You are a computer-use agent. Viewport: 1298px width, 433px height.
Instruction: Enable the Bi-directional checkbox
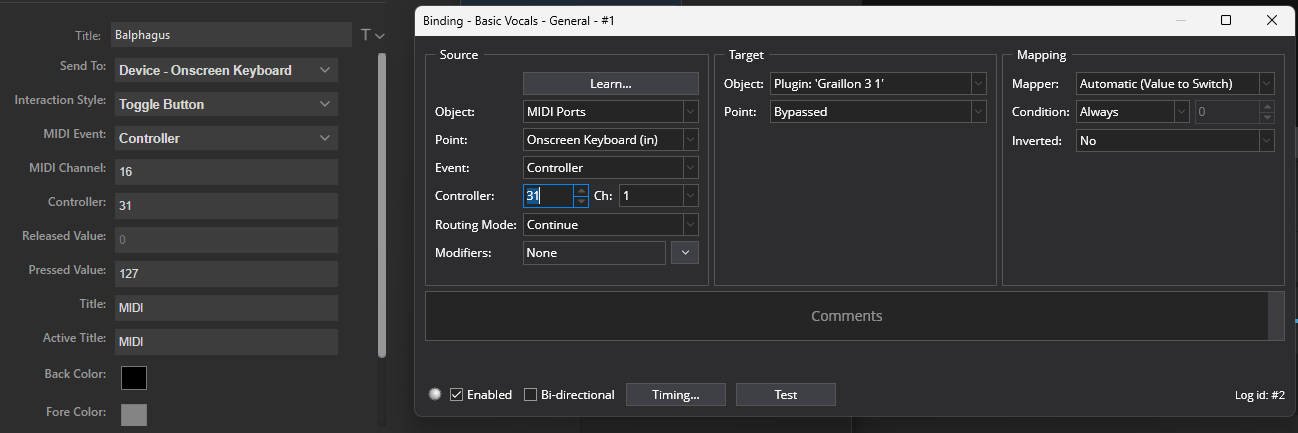pyautogui.click(x=531, y=394)
